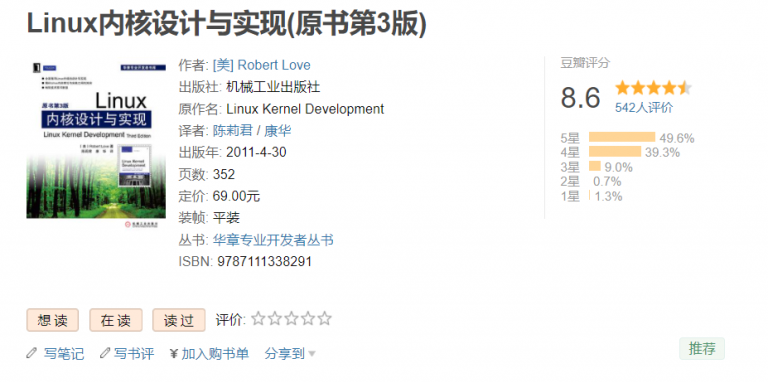Rate the book one star
This screenshot has height=383, width=768.
pos(258,319)
